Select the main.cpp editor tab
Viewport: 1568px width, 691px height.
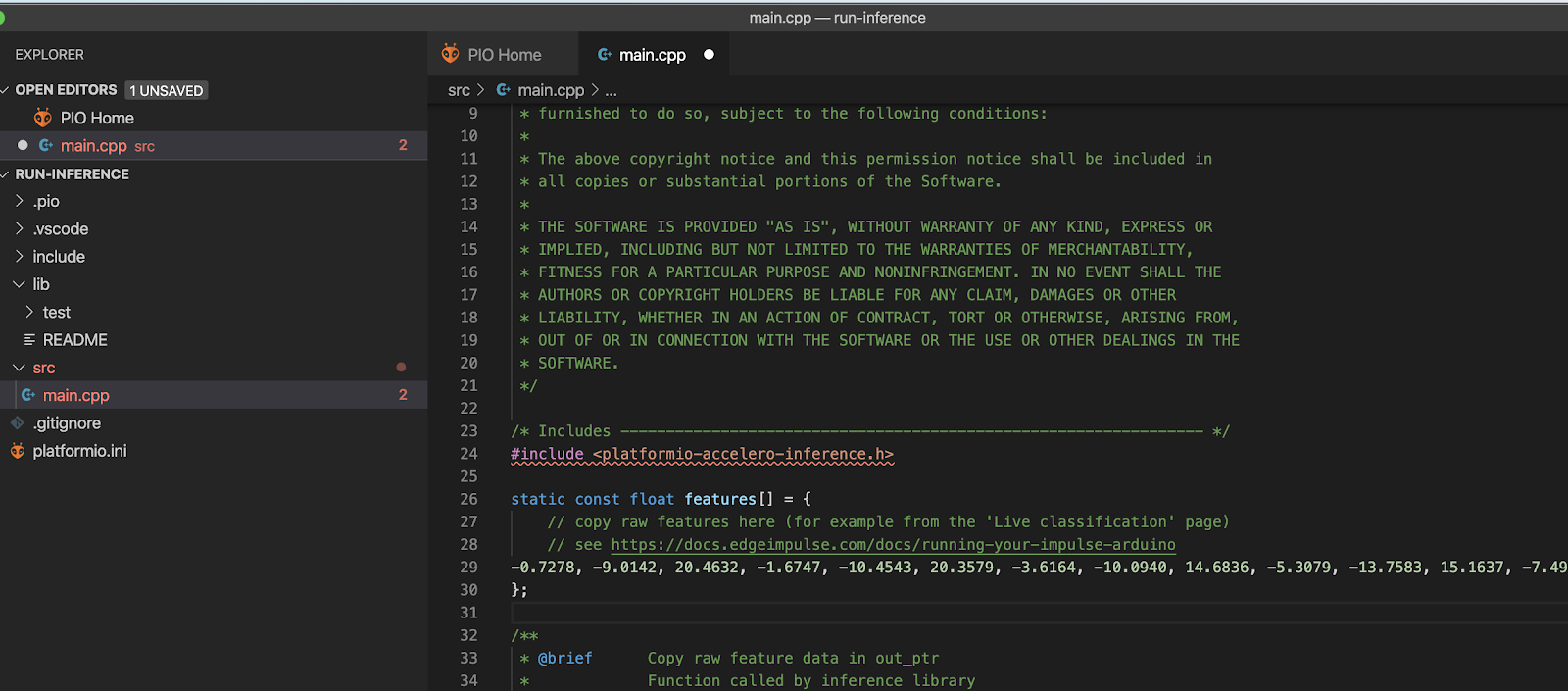[x=652, y=55]
